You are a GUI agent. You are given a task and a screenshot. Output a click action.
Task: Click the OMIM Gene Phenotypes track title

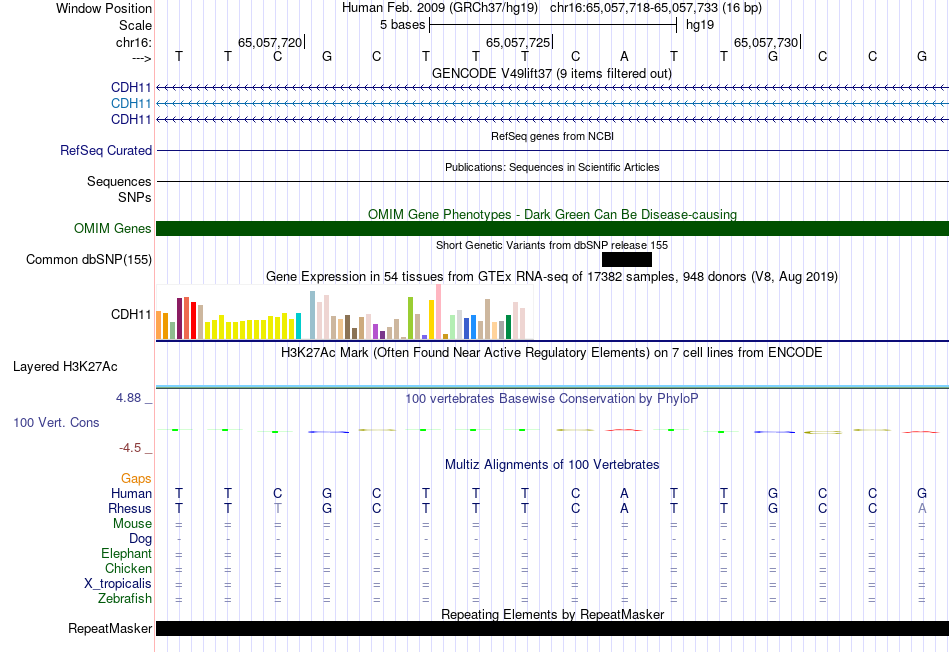552,215
